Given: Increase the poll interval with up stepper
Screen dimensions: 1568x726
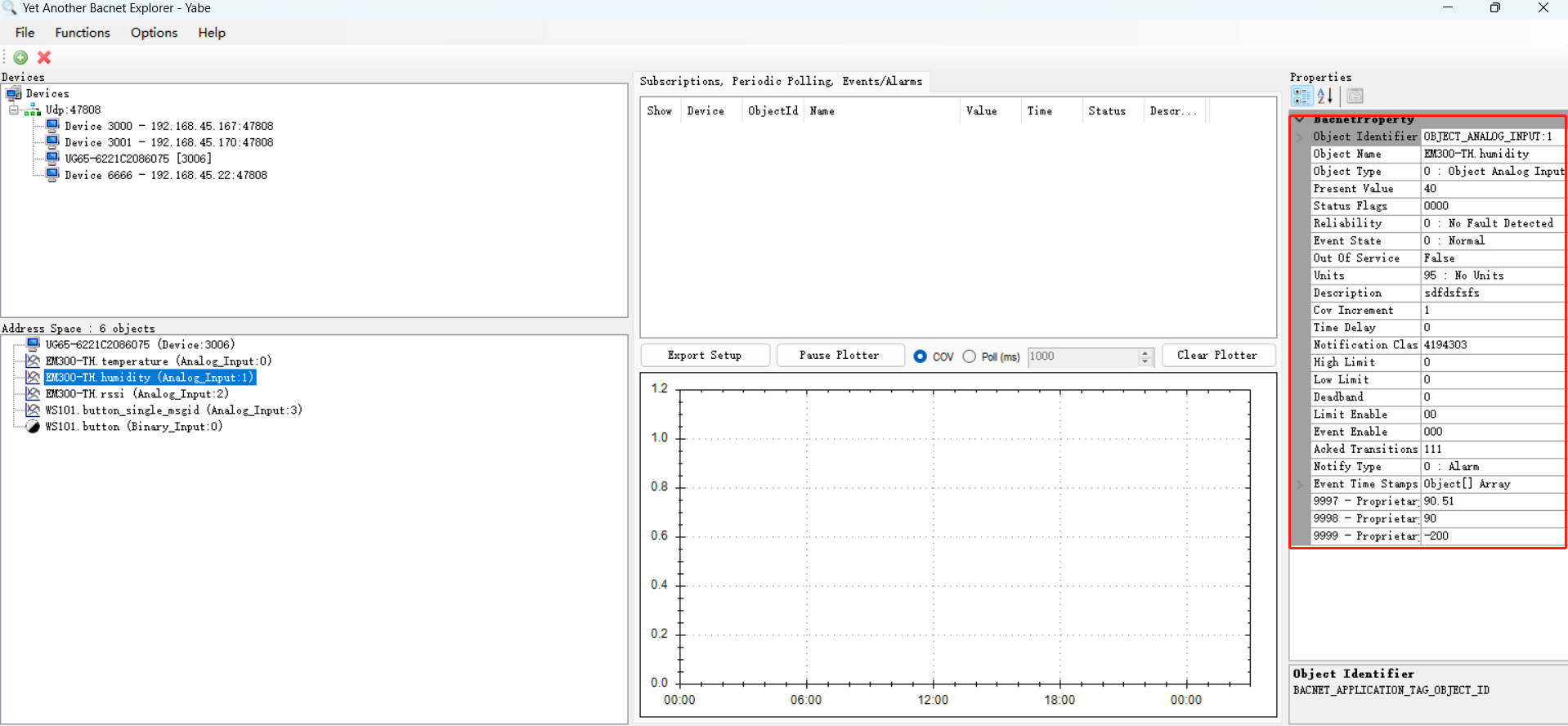Looking at the screenshot, I should tap(1145, 352).
